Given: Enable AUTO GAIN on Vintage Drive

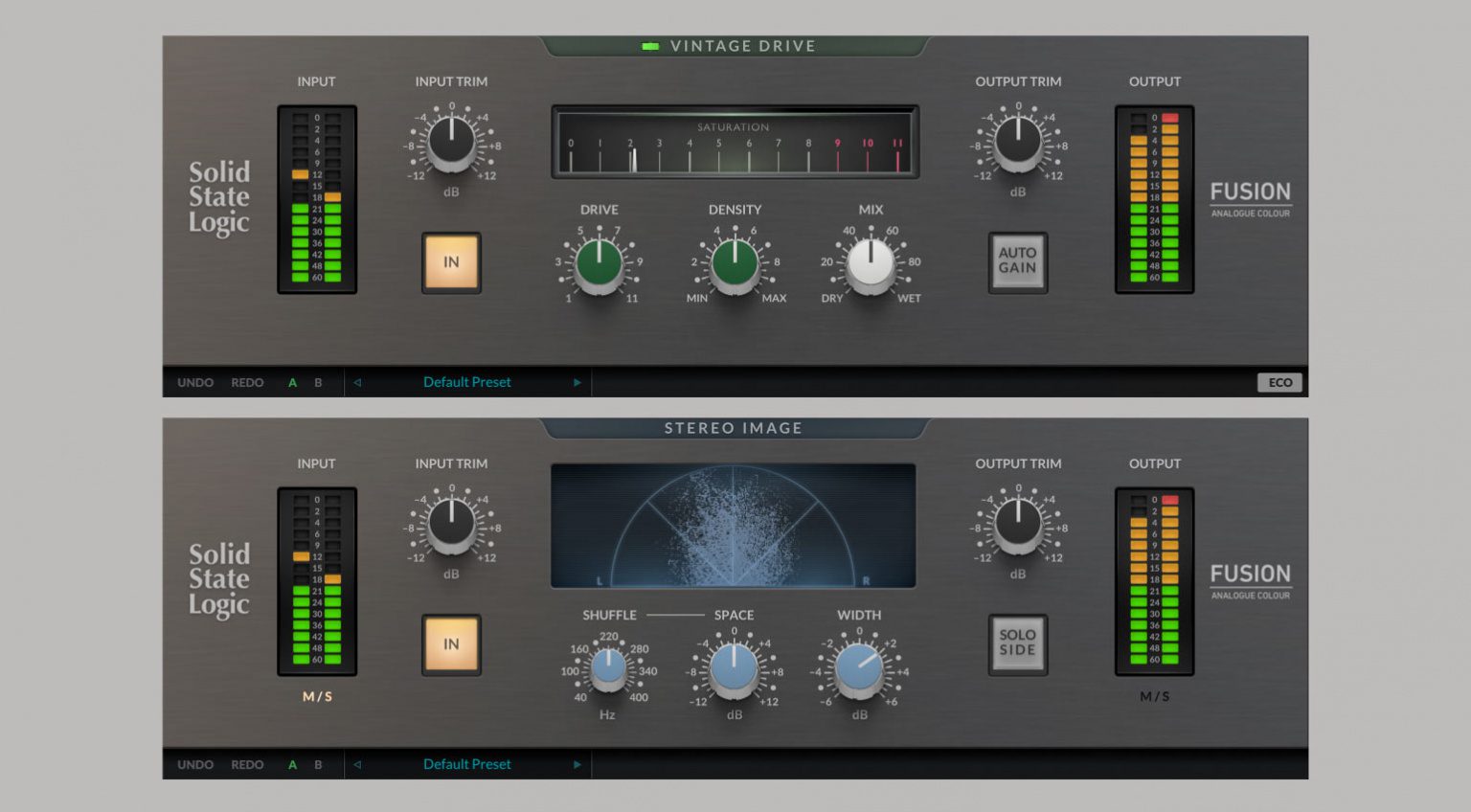Looking at the screenshot, I should 1017,262.
